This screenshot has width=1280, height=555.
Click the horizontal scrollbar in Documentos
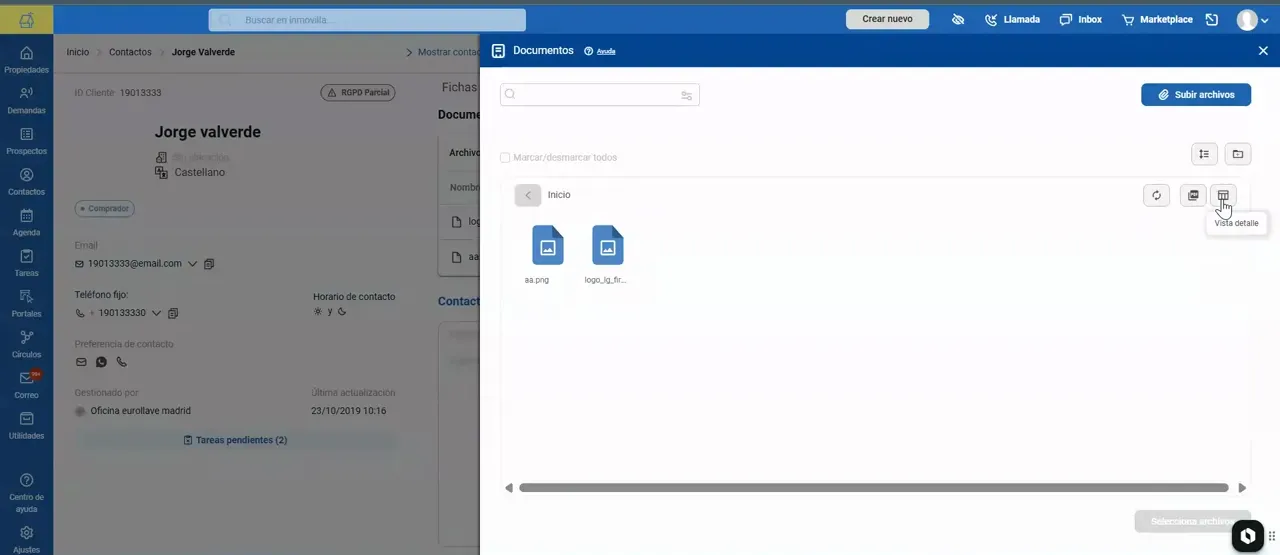(874, 488)
